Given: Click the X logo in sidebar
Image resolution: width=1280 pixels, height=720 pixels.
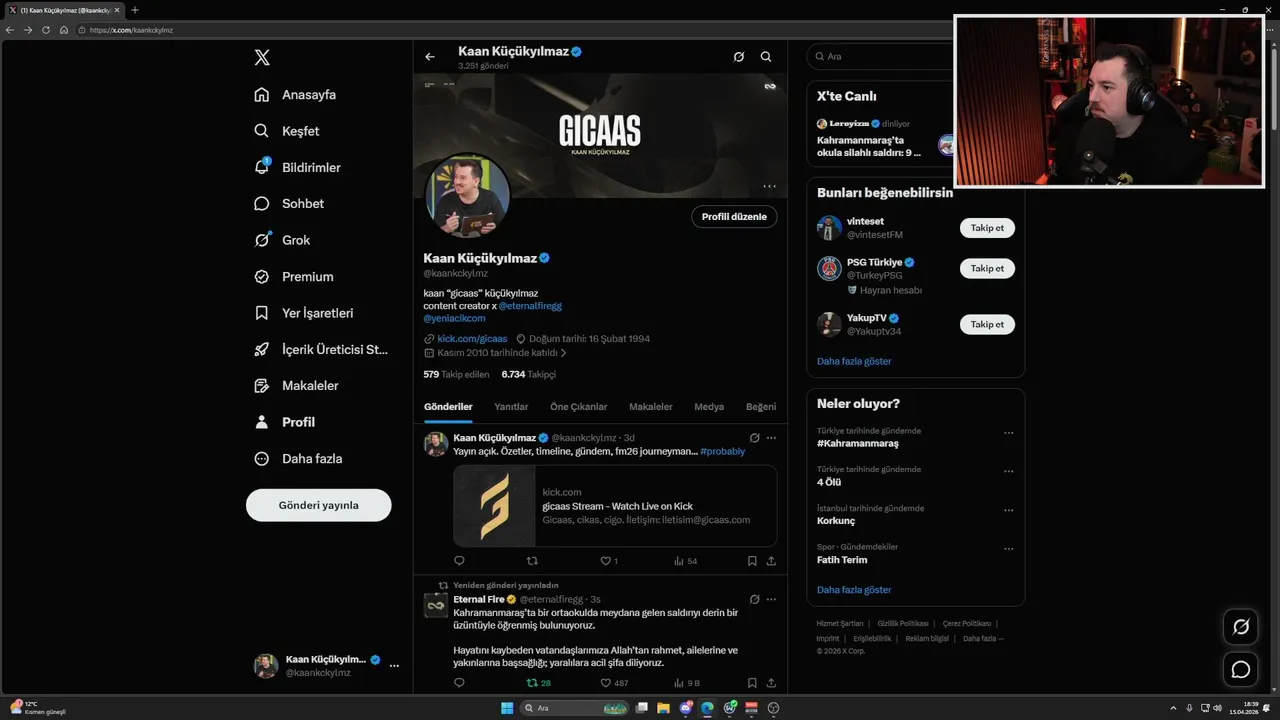Looking at the screenshot, I should 262,58.
